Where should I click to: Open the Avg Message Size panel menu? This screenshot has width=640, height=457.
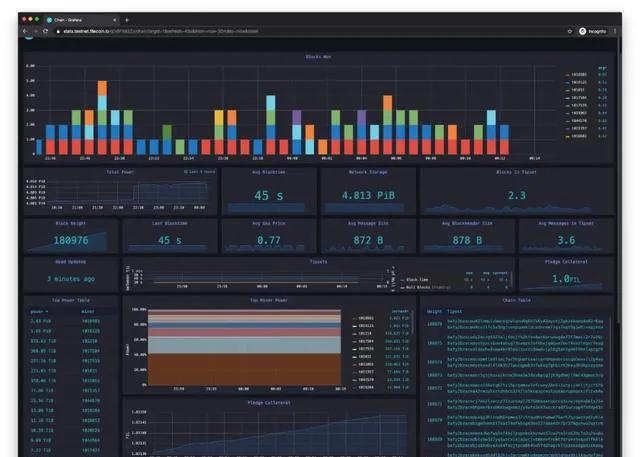point(368,223)
